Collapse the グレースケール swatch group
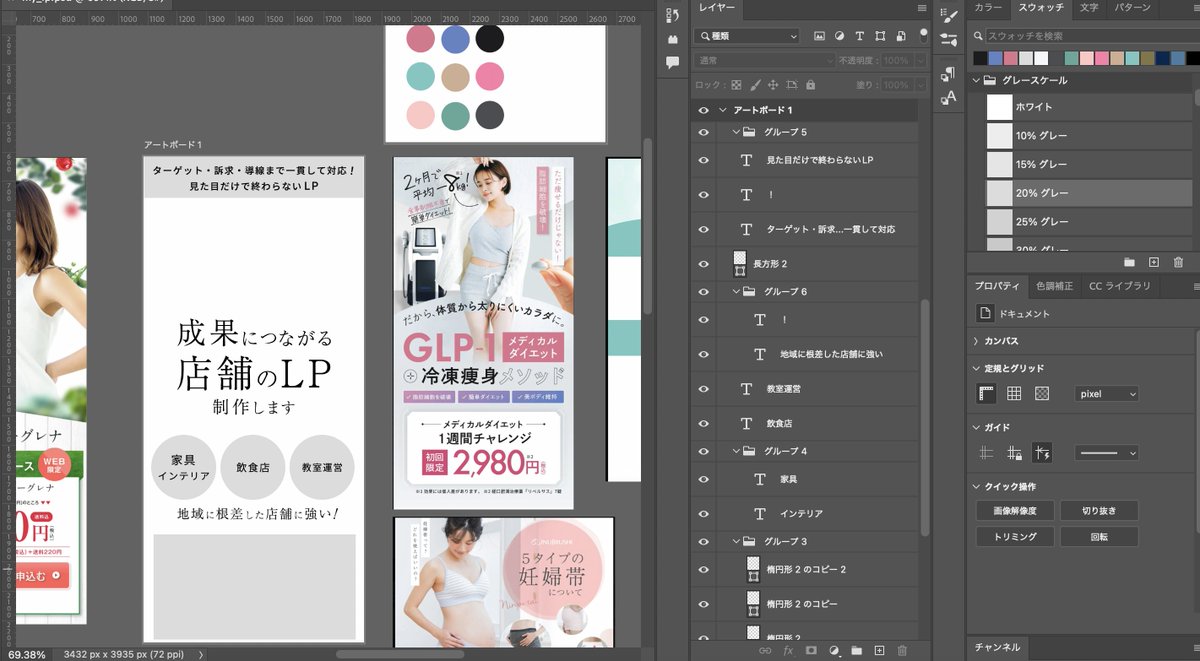Screen dimensions: 1200x661 [975, 80]
